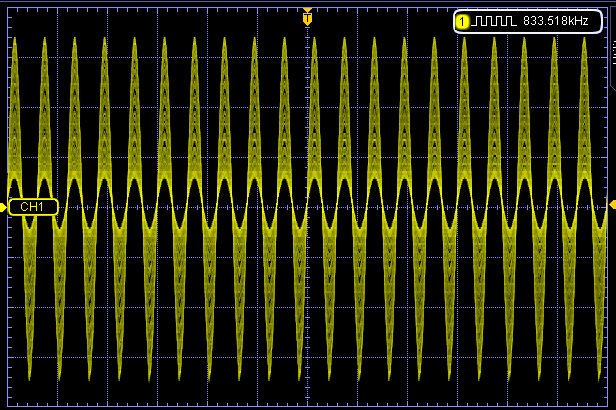Click the orange trigger position marker
This screenshot has width=616, height=410.
[x=307, y=18]
